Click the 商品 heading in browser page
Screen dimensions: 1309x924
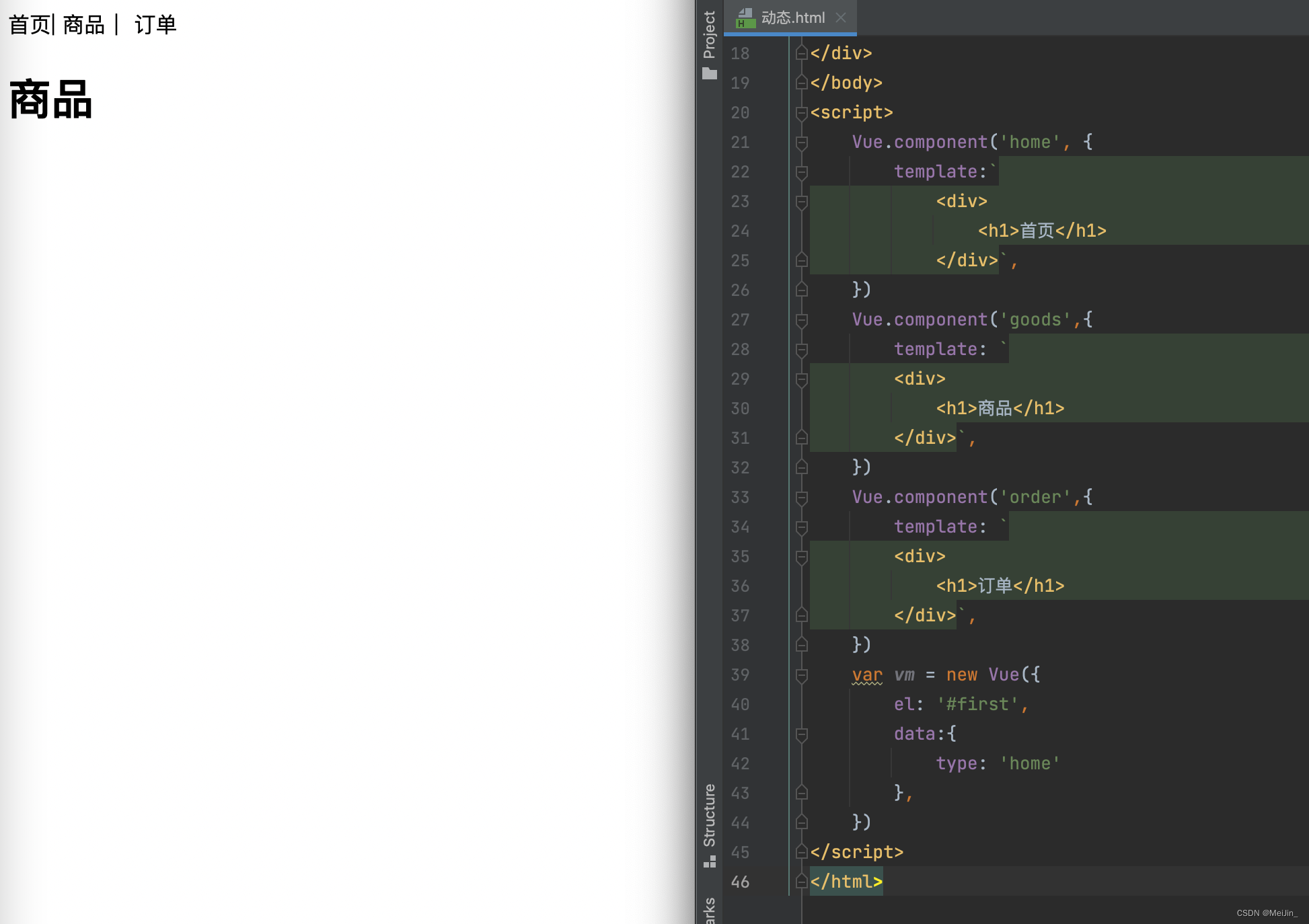tap(51, 100)
